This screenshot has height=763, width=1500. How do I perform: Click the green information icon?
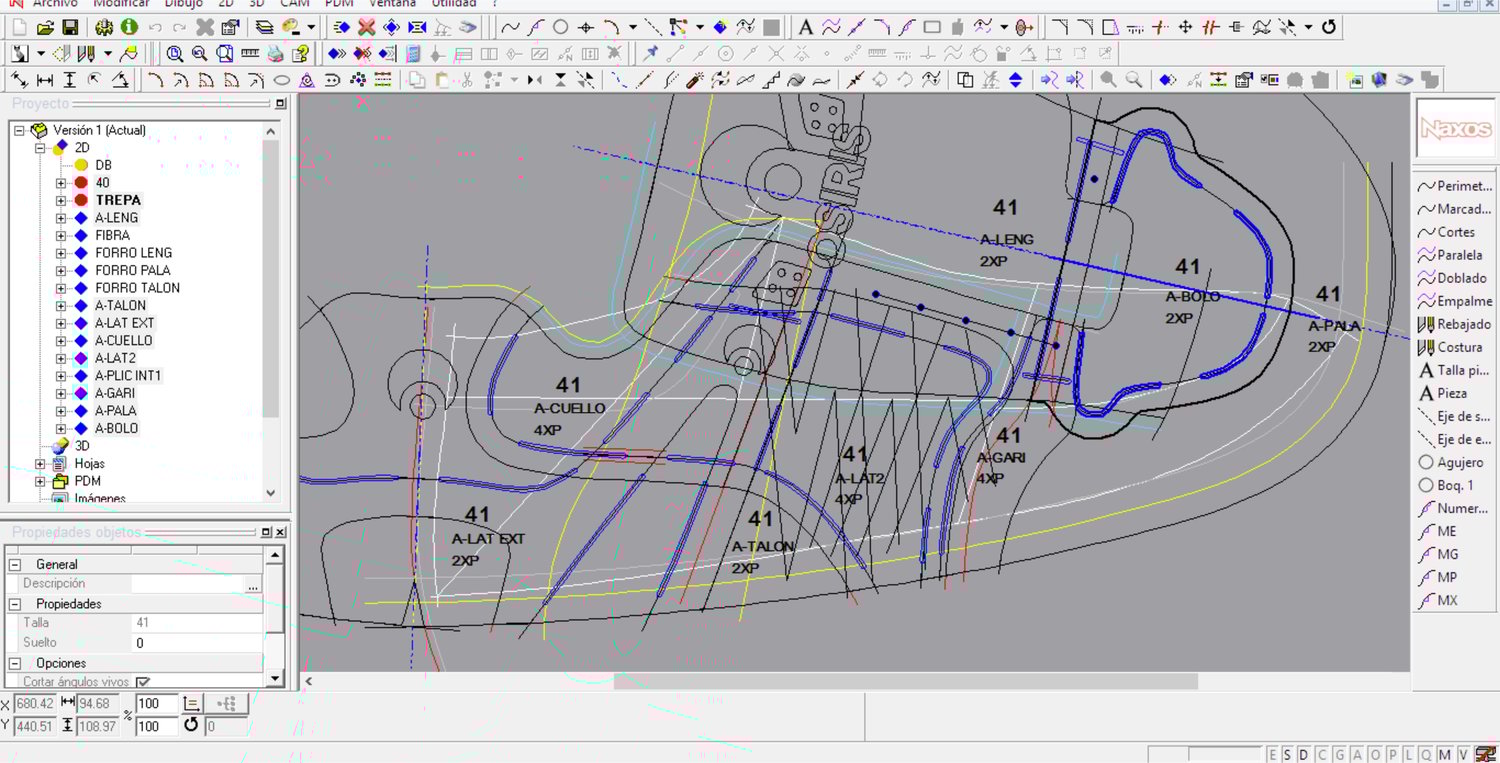(x=129, y=27)
